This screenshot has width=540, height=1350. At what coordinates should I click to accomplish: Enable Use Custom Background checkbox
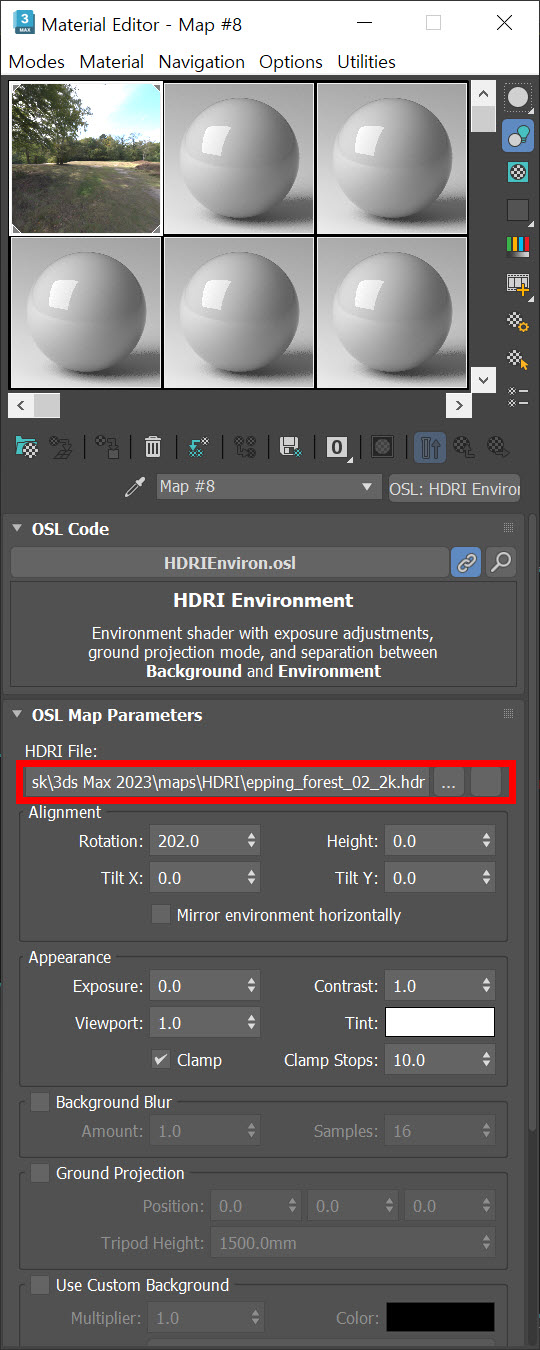coord(40,1285)
